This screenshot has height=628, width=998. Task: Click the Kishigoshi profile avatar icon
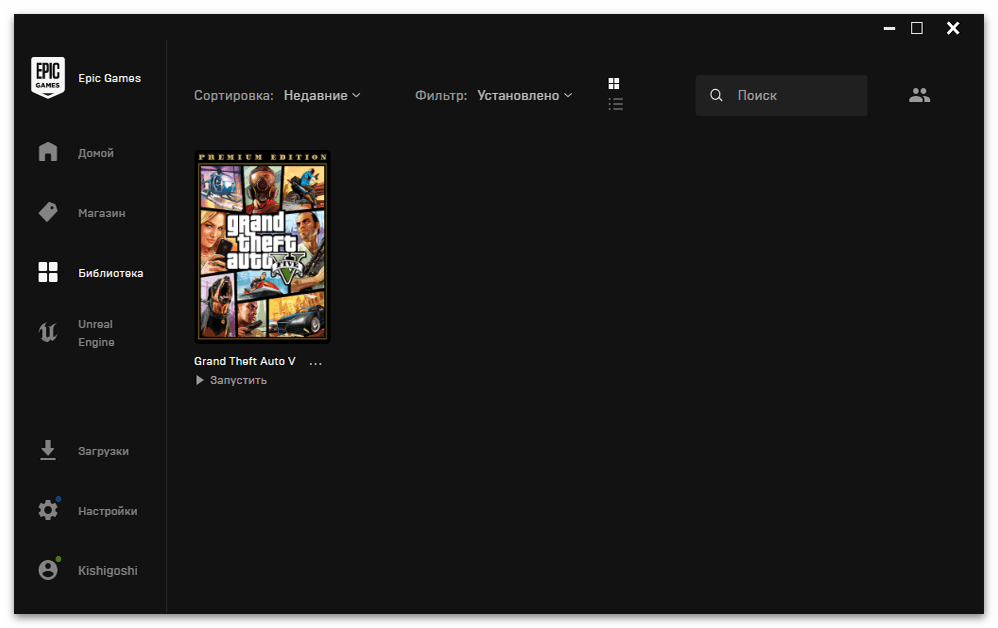[x=48, y=570]
